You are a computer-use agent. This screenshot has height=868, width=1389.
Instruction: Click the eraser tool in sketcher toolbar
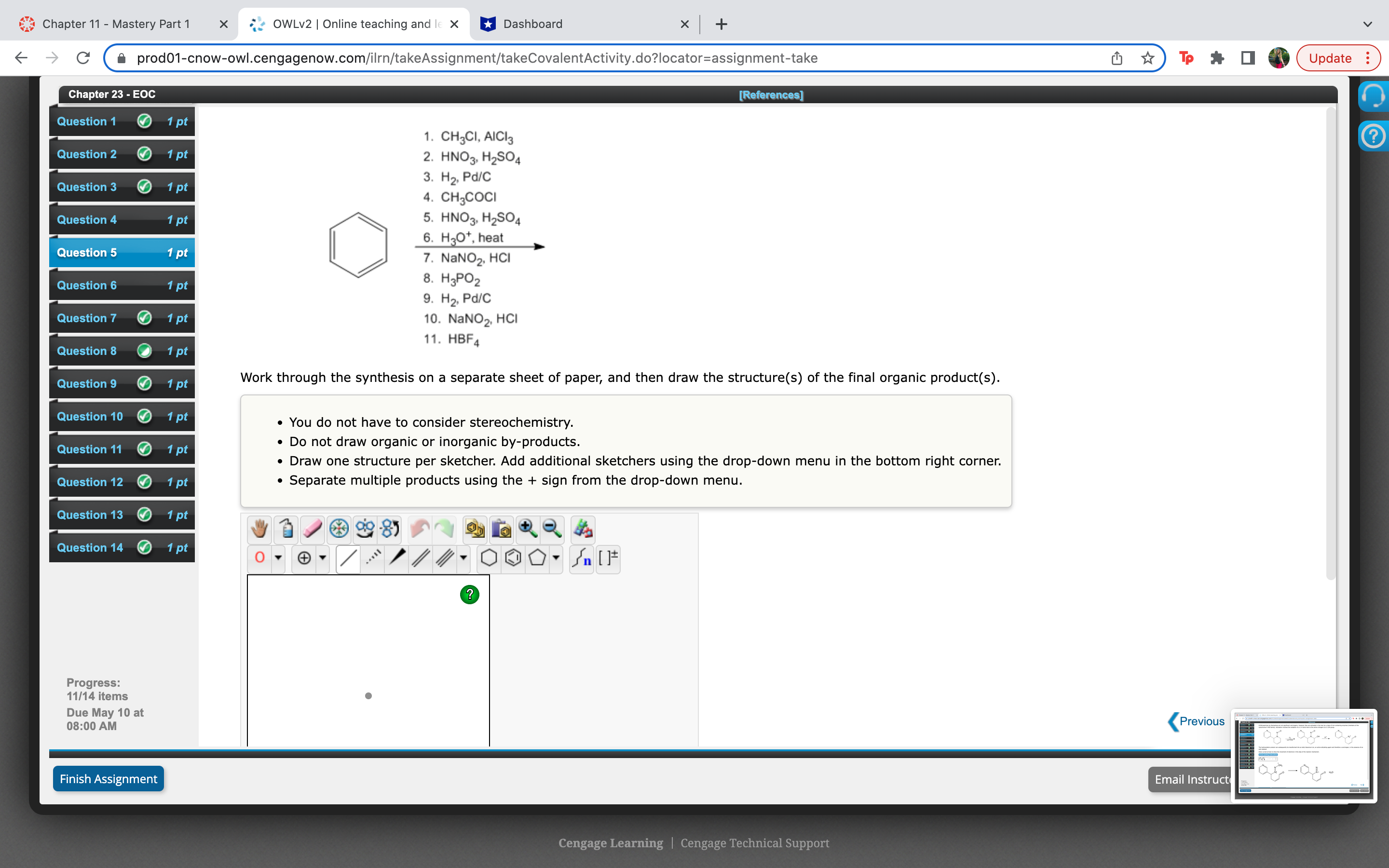[x=311, y=527]
